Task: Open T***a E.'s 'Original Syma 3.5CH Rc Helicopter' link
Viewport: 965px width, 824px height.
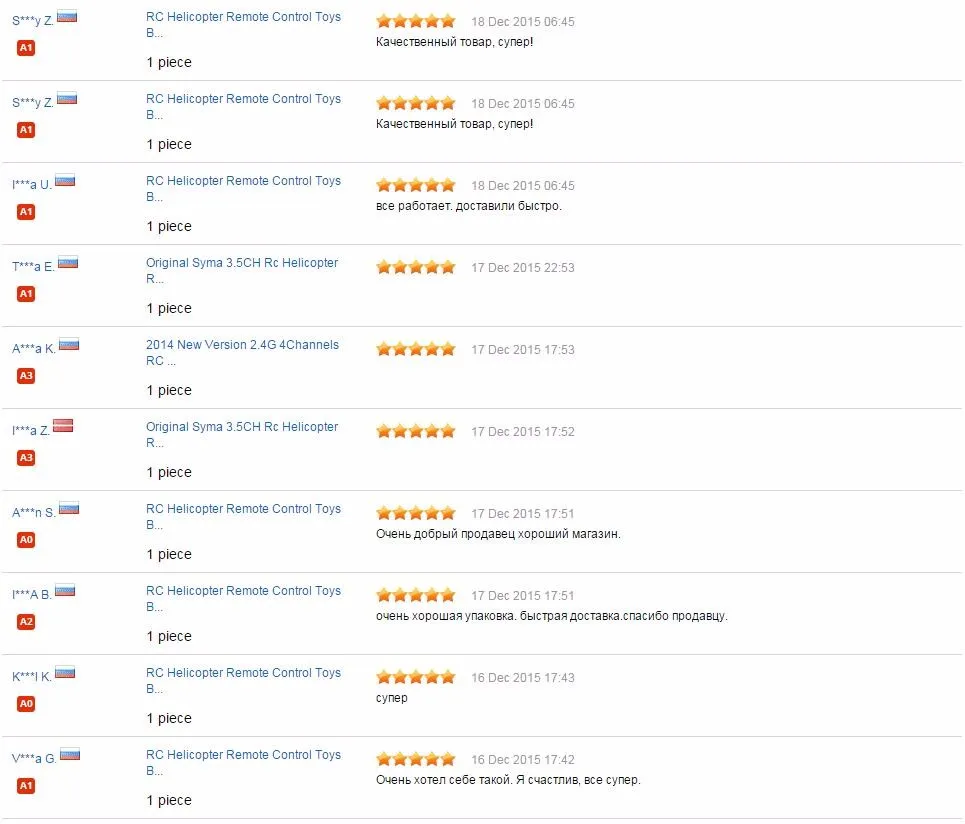Action: pyautogui.click(x=242, y=271)
